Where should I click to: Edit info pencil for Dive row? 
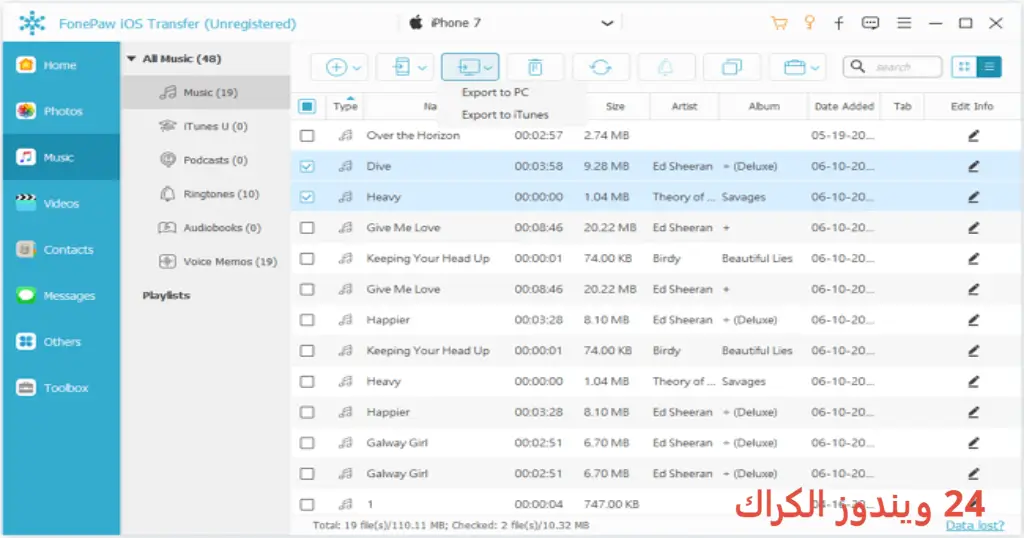973,166
